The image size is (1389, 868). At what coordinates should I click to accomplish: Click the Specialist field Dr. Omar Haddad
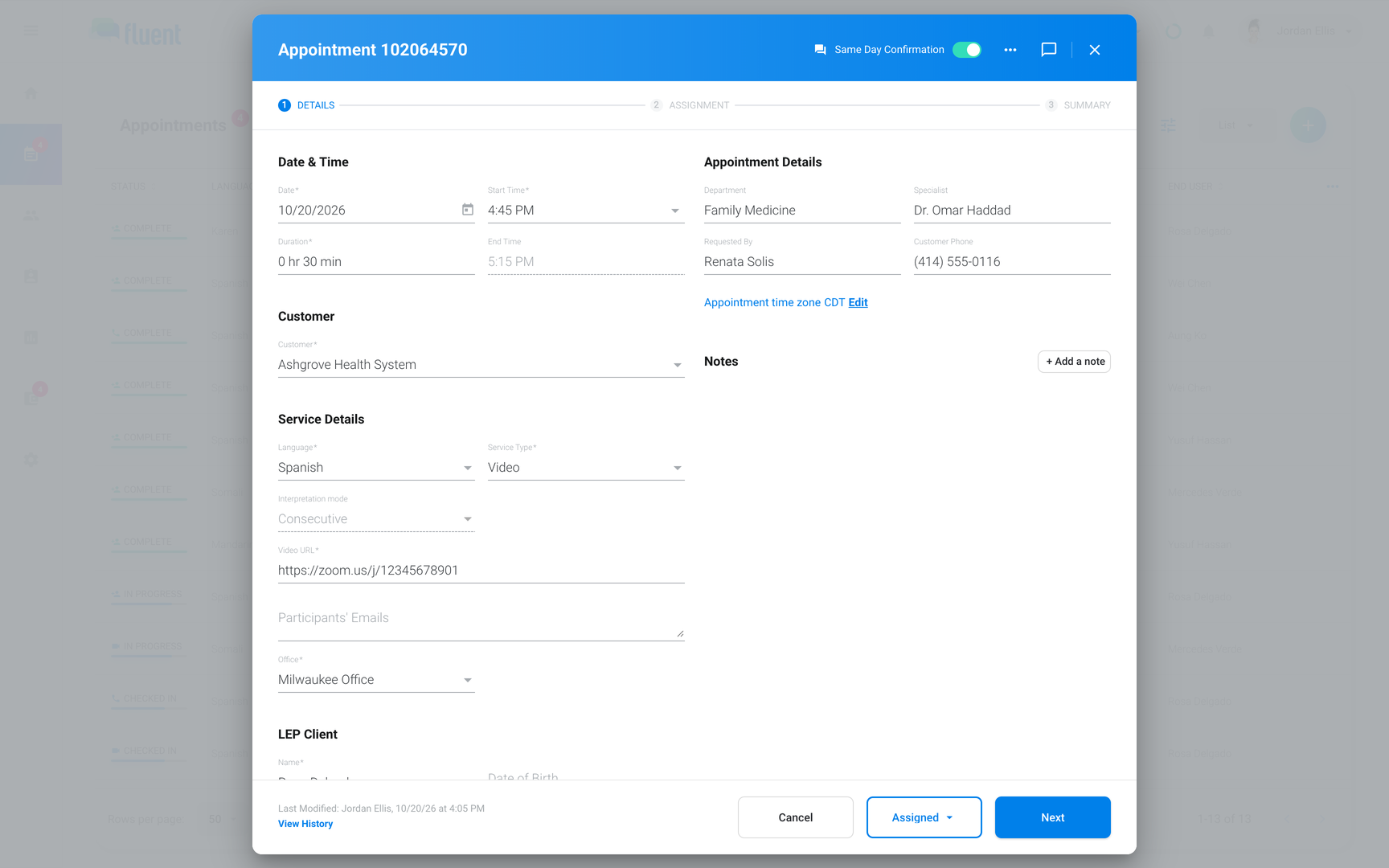pyautogui.click(x=1012, y=210)
